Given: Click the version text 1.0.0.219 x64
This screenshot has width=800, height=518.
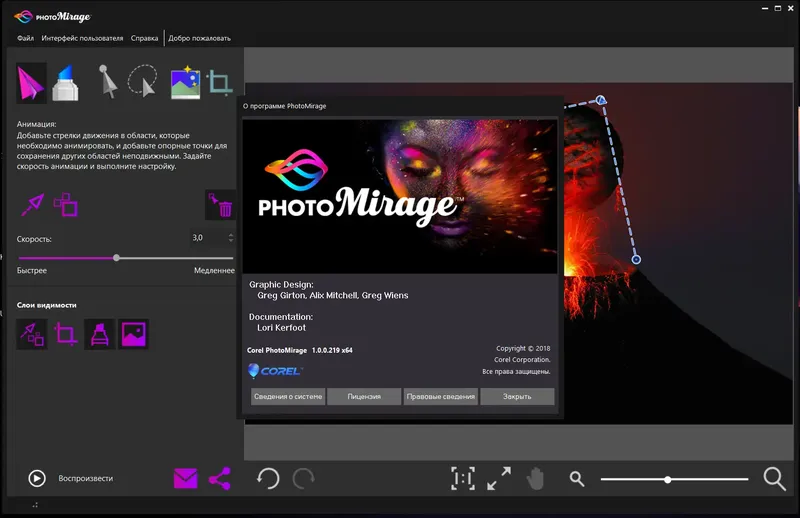Looking at the screenshot, I should (x=332, y=350).
